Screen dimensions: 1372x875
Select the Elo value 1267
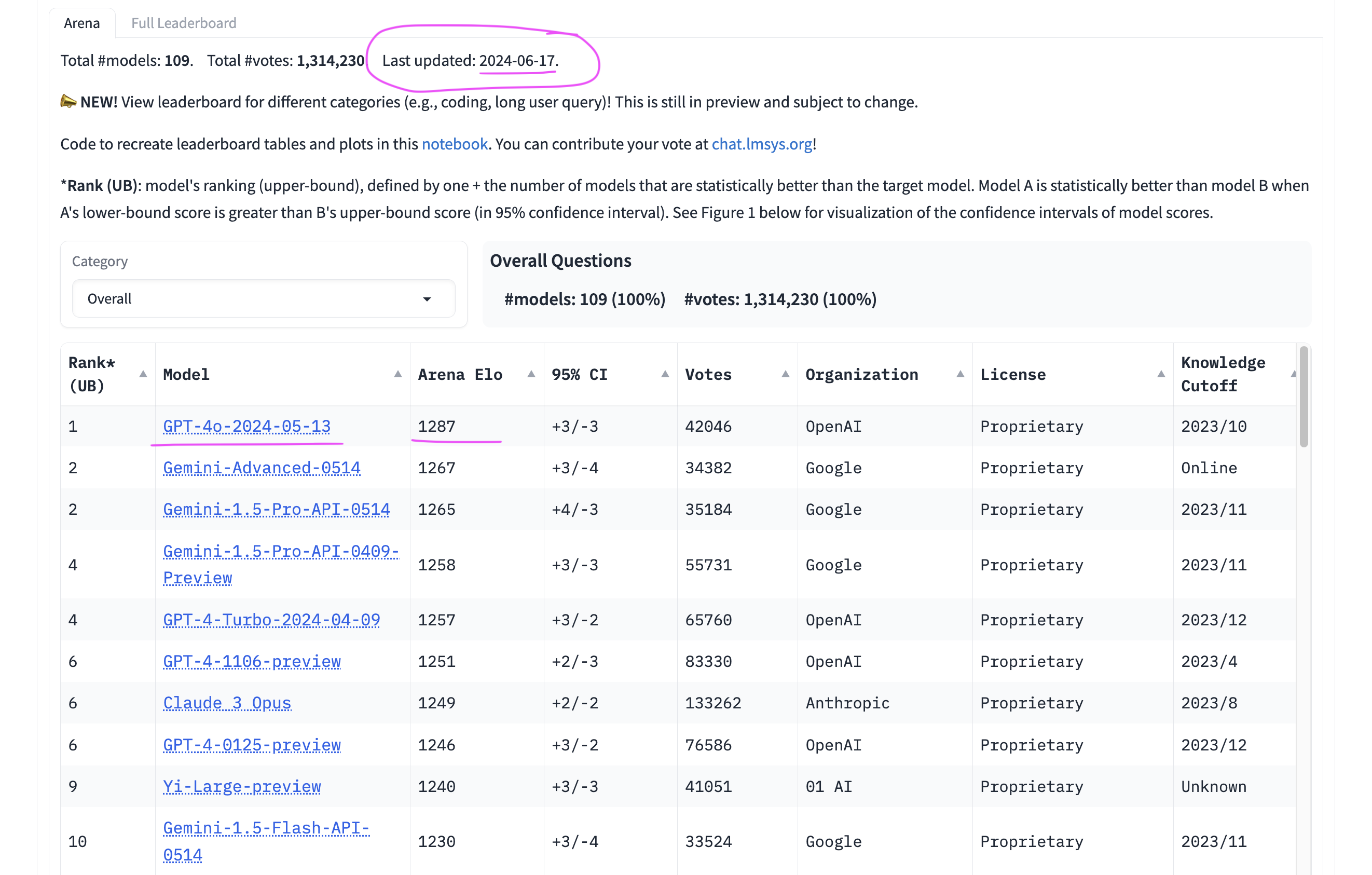436,468
